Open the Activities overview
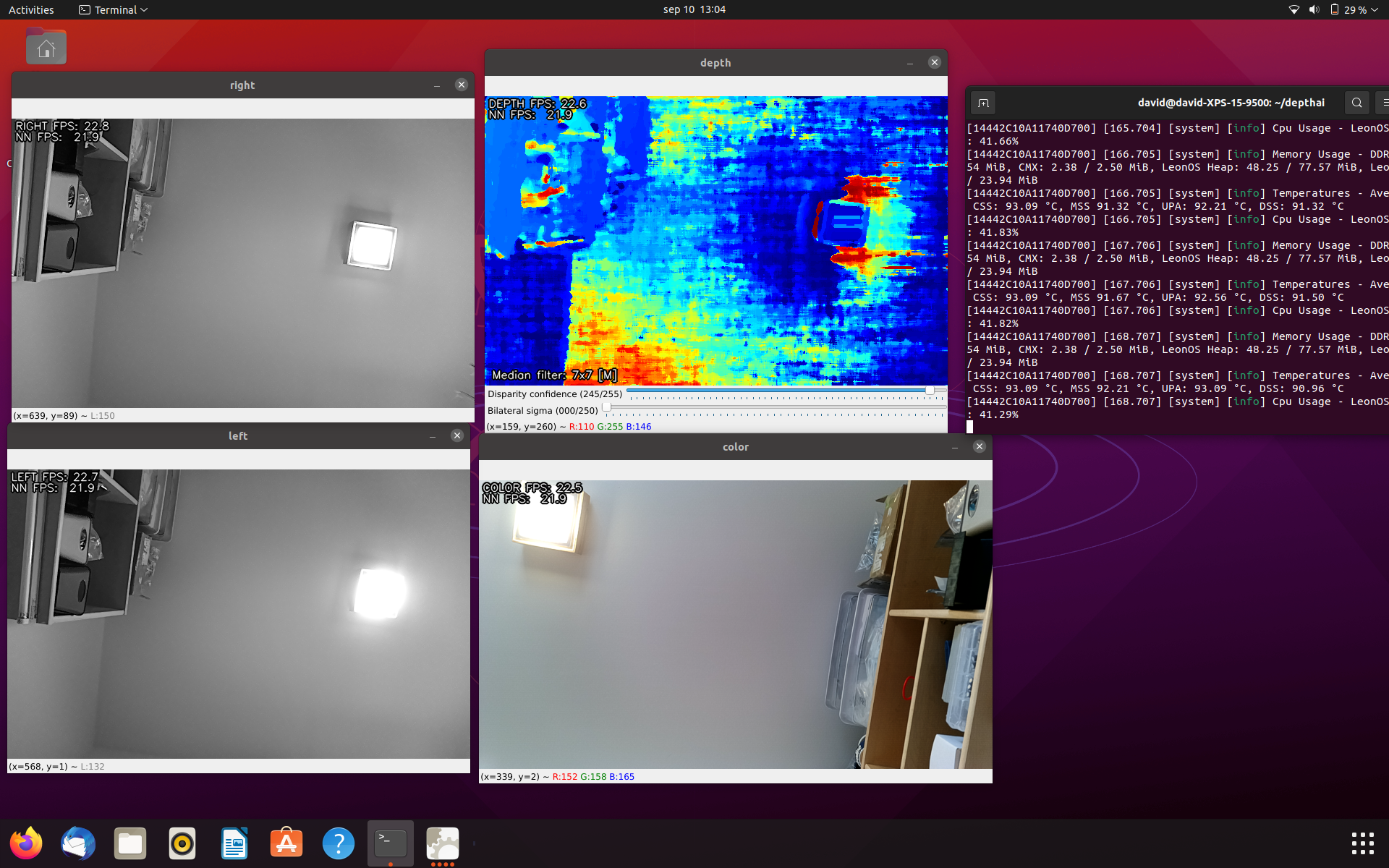 [x=31, y=9]
